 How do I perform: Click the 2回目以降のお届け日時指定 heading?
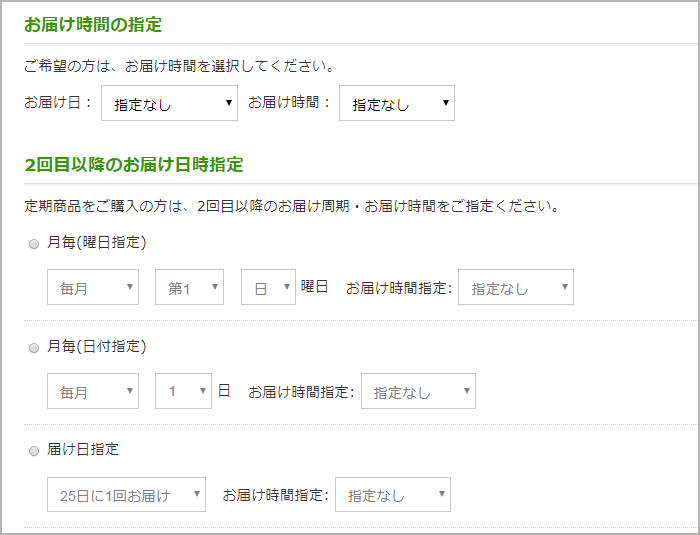[133, 165]
